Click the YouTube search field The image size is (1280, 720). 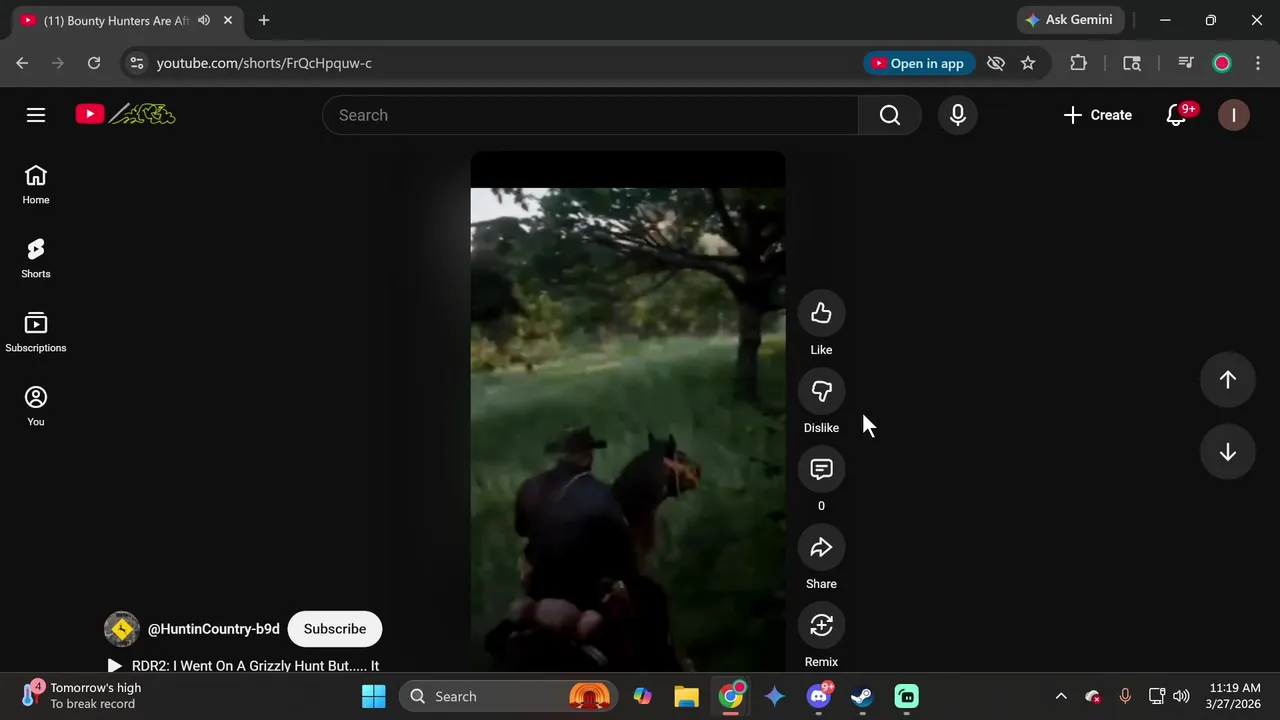(x=590, y=115)
